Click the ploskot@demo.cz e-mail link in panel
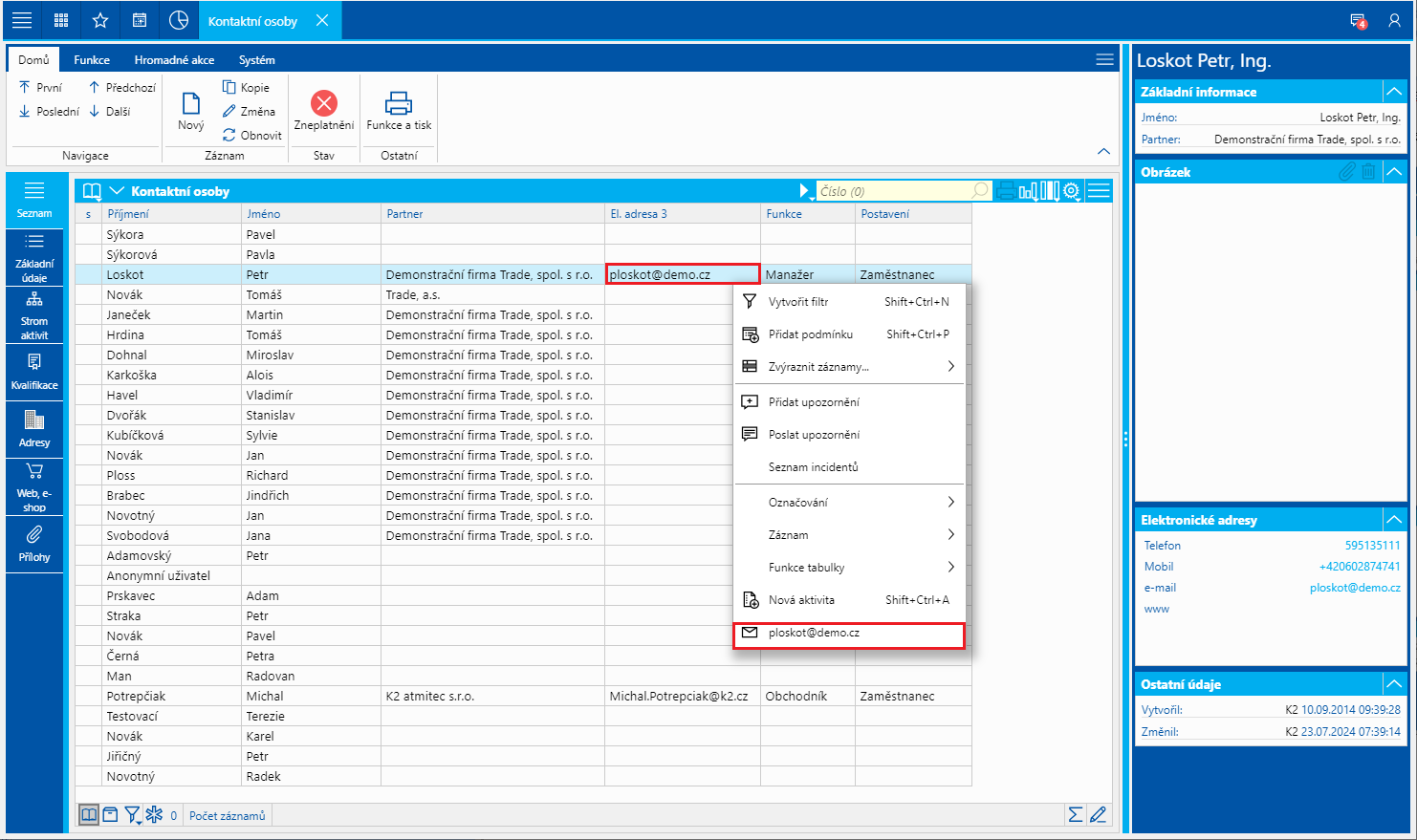 [1354, 588]
